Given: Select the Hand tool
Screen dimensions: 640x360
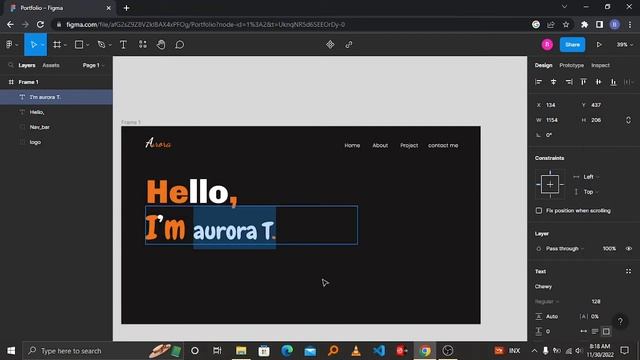Looking at the screenshot, I should click(161, 44).
